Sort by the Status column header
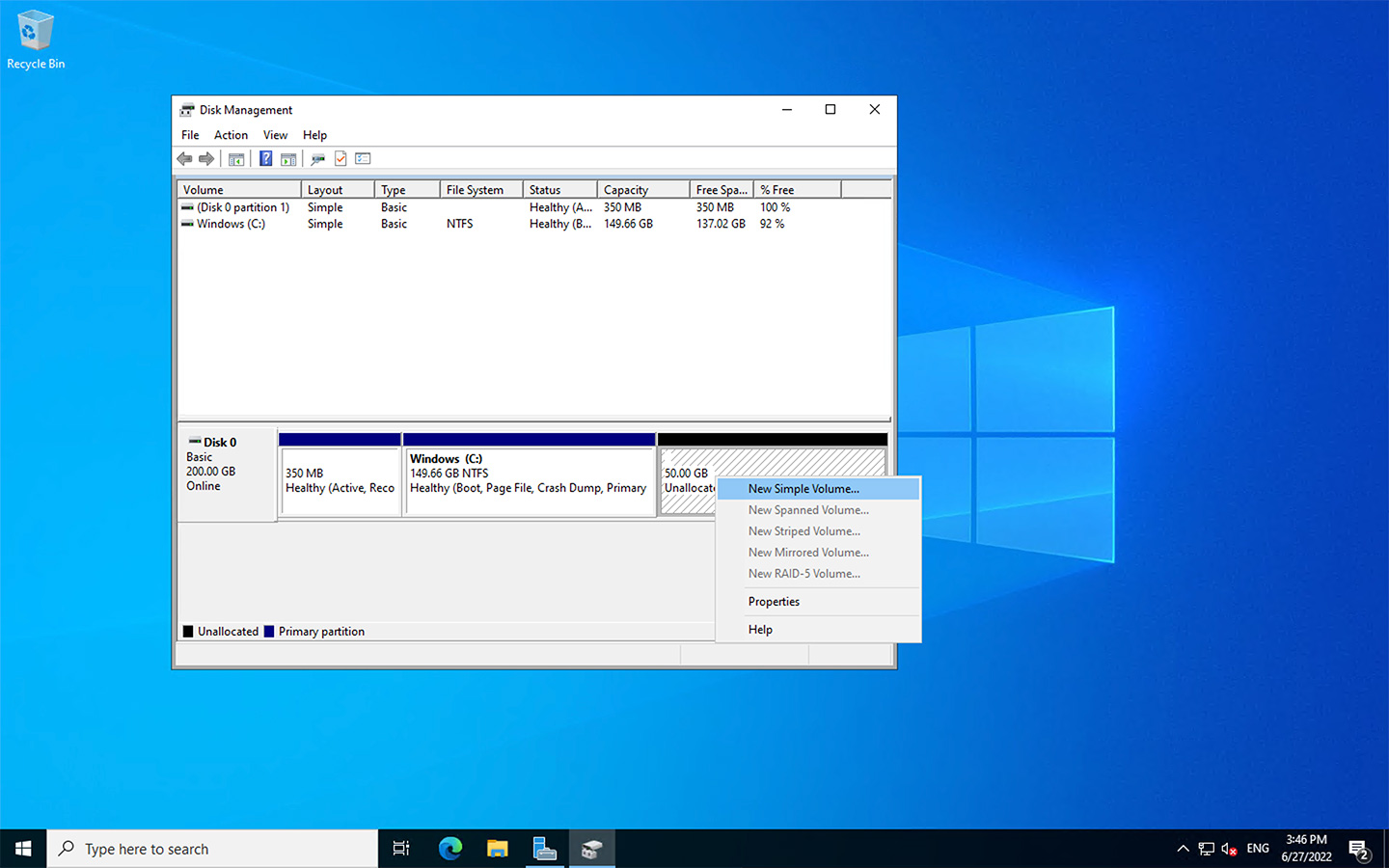The width and height of the screenshot is (1389, 868). (560, 190)
